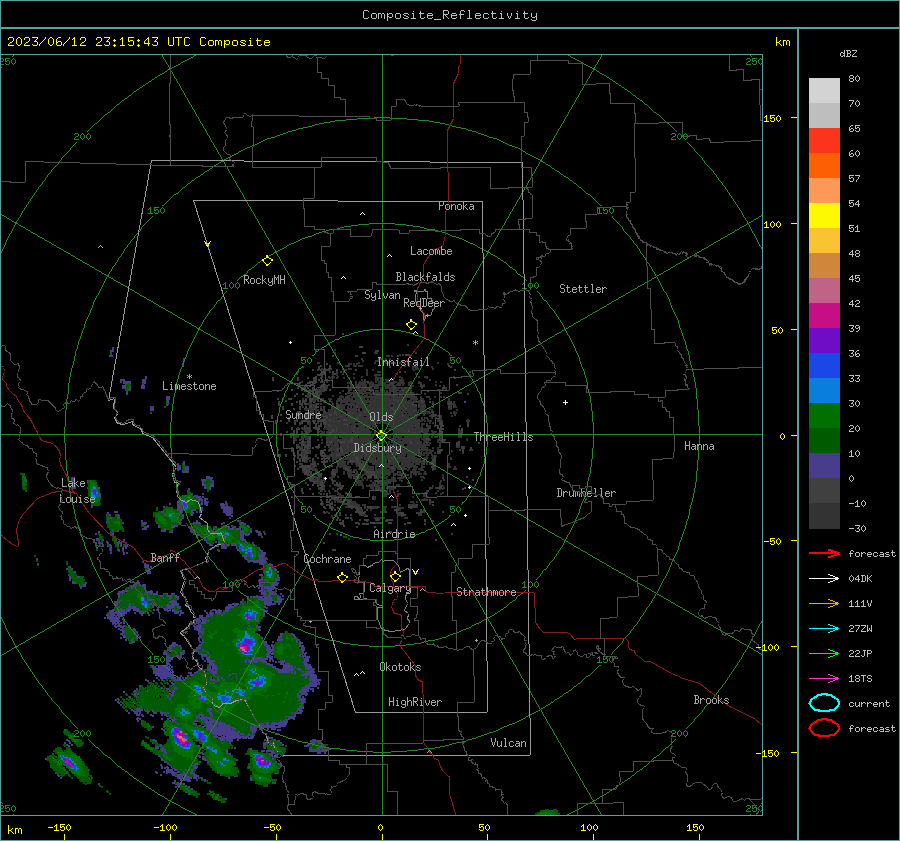Click the Sundre town label

coord(303,415)
